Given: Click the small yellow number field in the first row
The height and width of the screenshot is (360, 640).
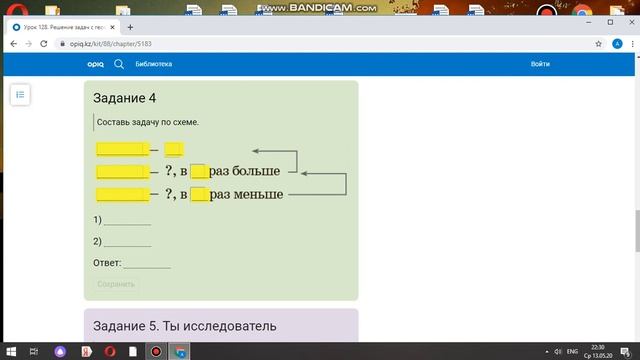Looking at the screenshot, I should click(174, 149).
